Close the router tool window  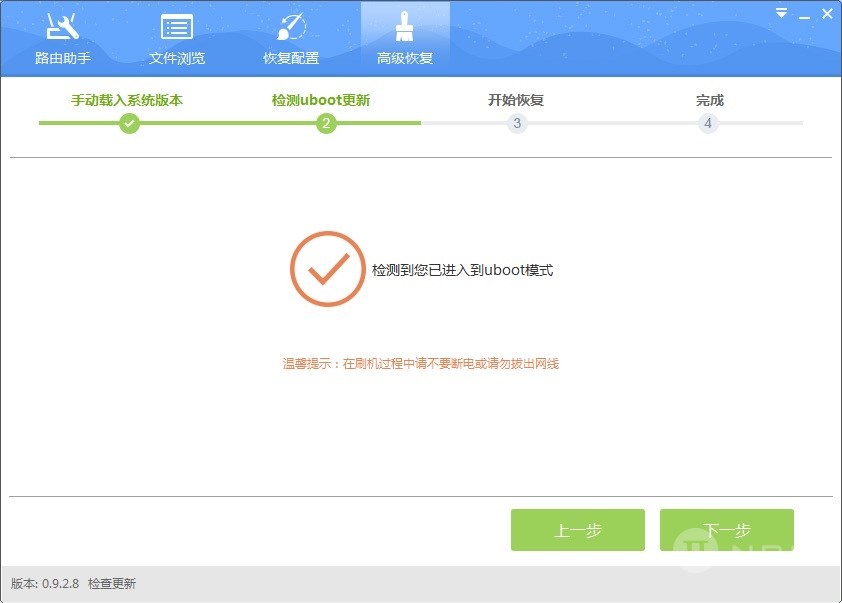827,13
